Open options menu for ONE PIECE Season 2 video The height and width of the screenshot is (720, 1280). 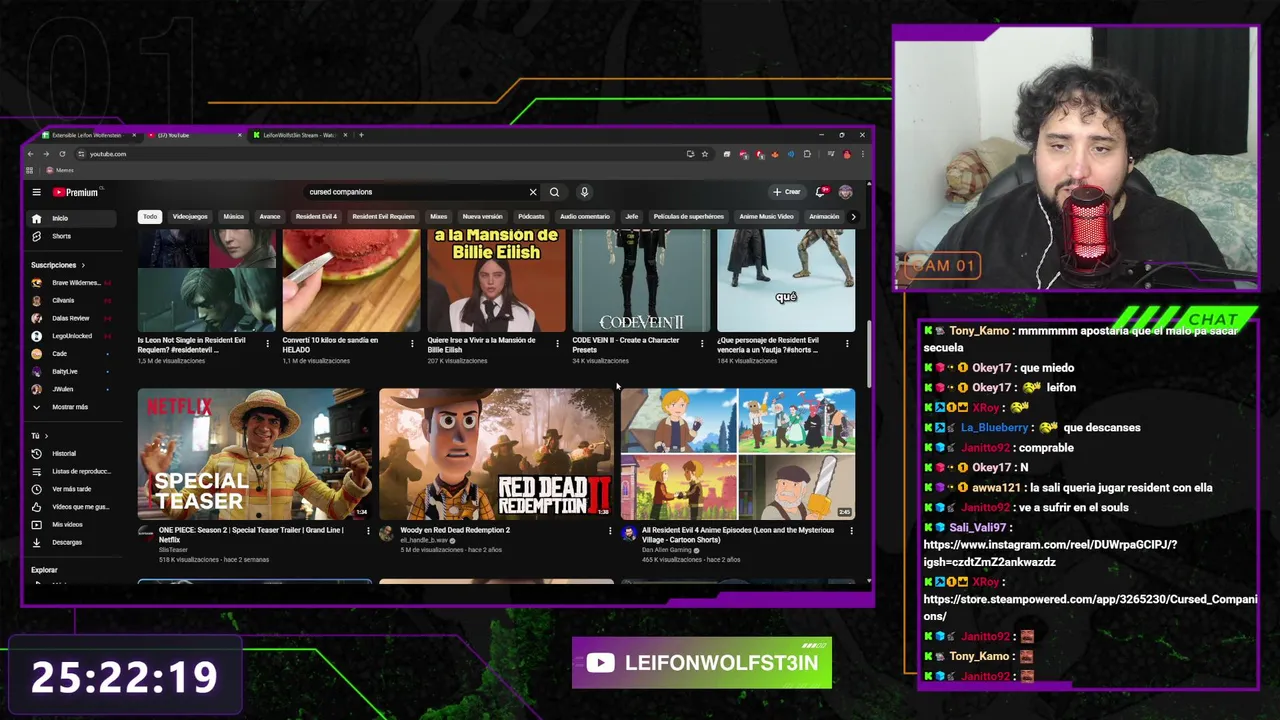(x=368, y=531)
